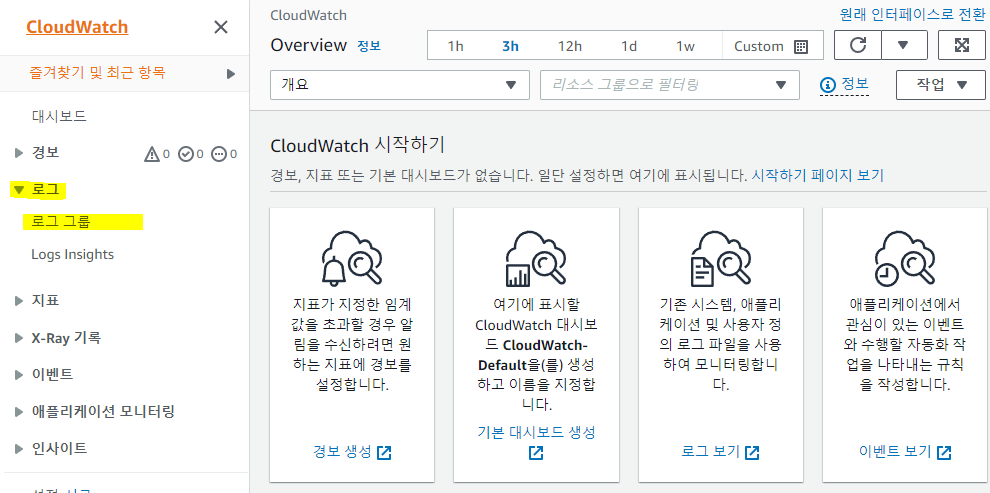Click the alarm bell cloud icon
Viewport: 990px width, 493px height.
352,258
